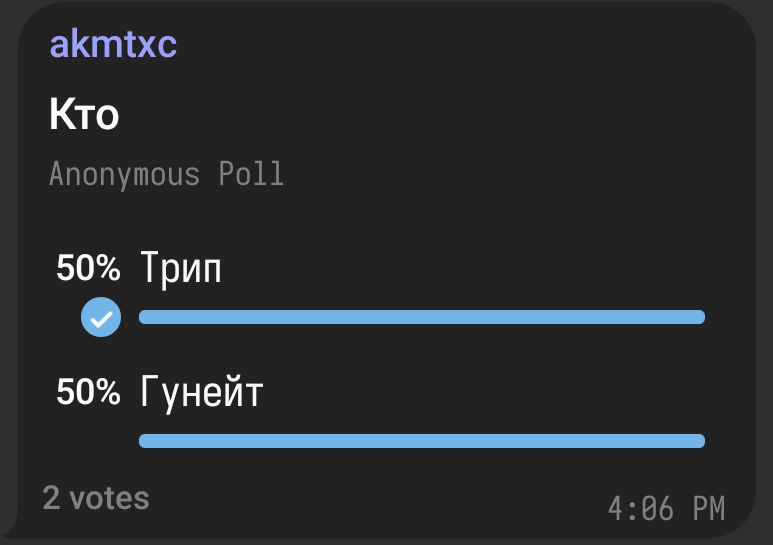Click the Anonymous Poll label
This screenshot has width=773, height=545.
point(167,174)
